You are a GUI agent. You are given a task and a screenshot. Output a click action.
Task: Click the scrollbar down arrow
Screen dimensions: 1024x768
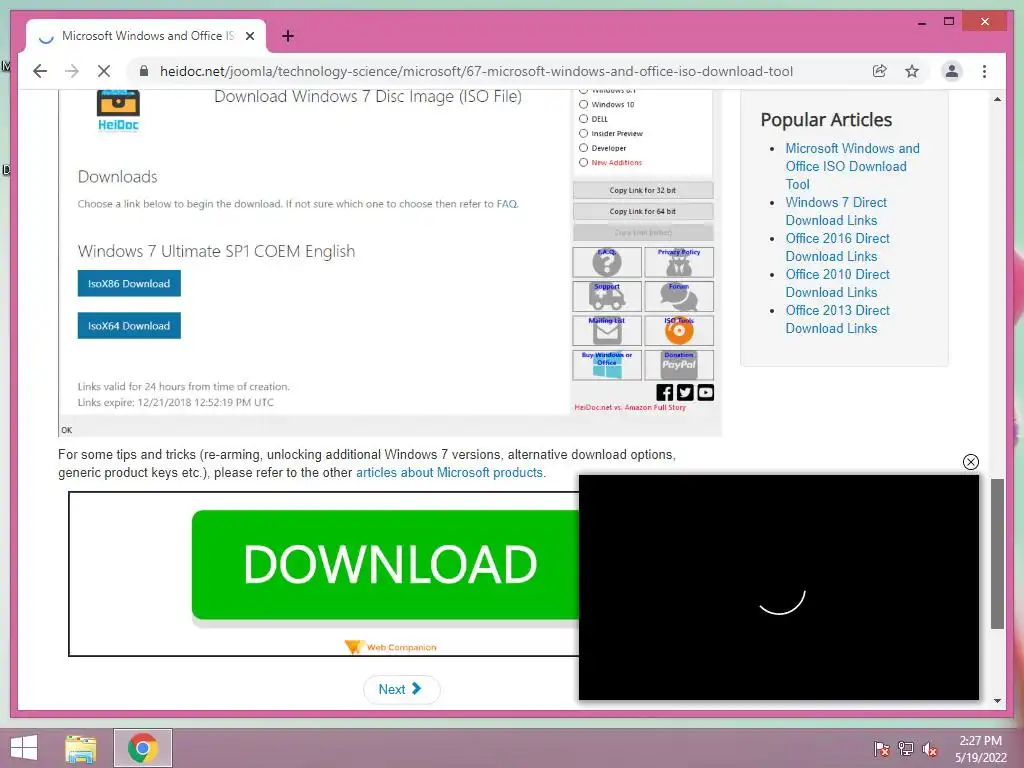click(x=997, y=701)
